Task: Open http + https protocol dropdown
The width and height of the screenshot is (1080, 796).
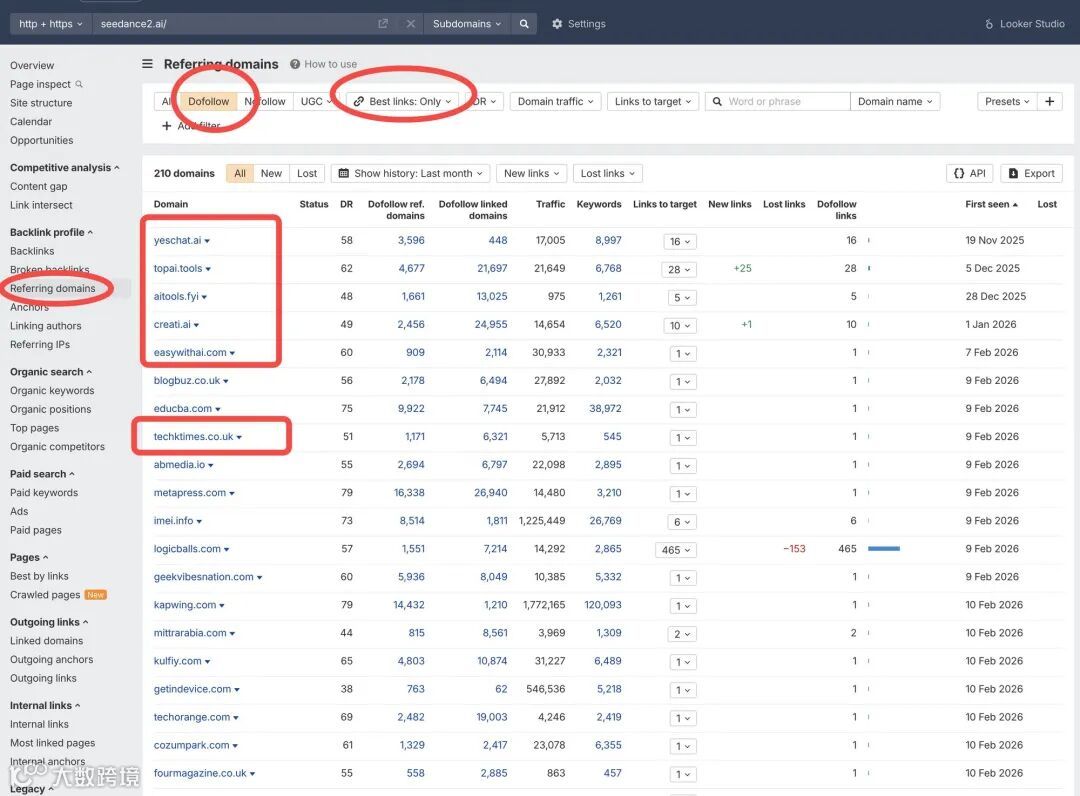Action: click(50, 23)
